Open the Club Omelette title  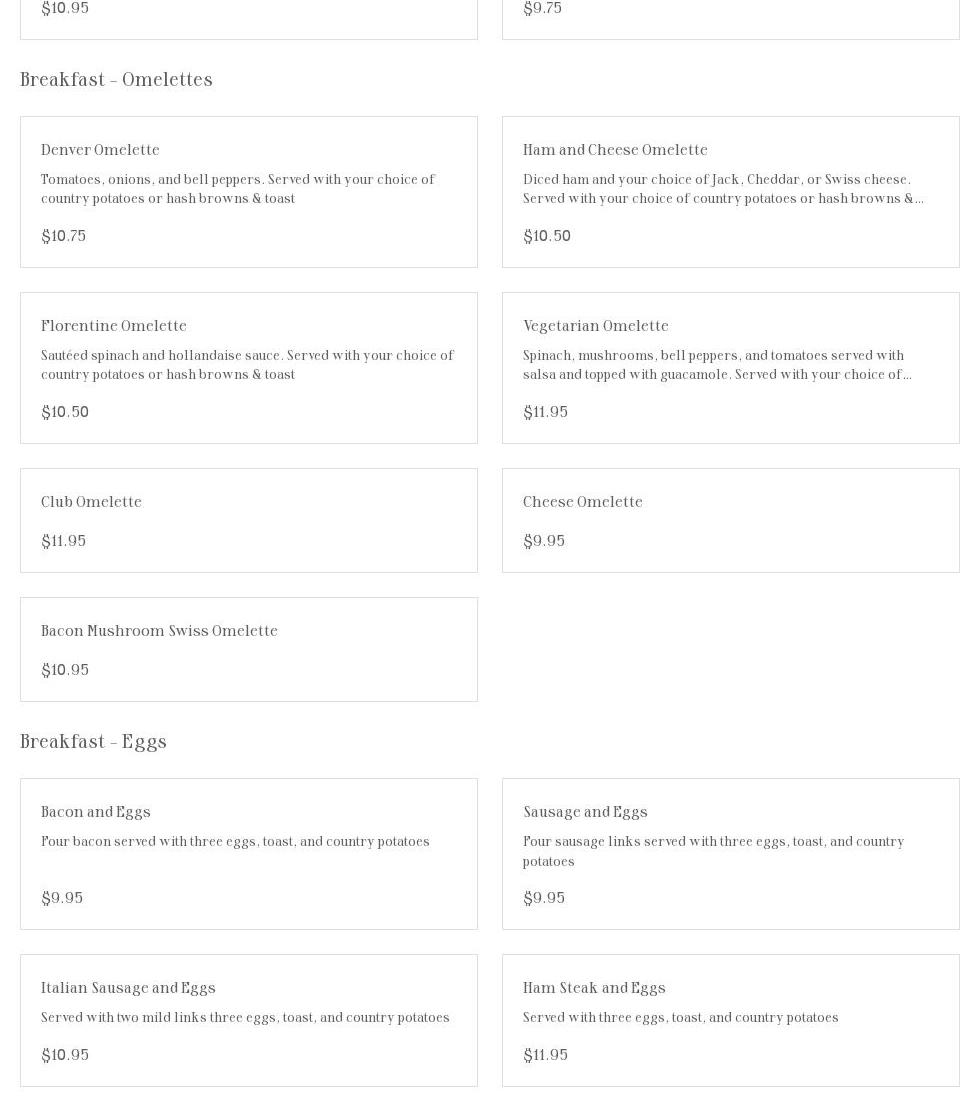[91, 502]
